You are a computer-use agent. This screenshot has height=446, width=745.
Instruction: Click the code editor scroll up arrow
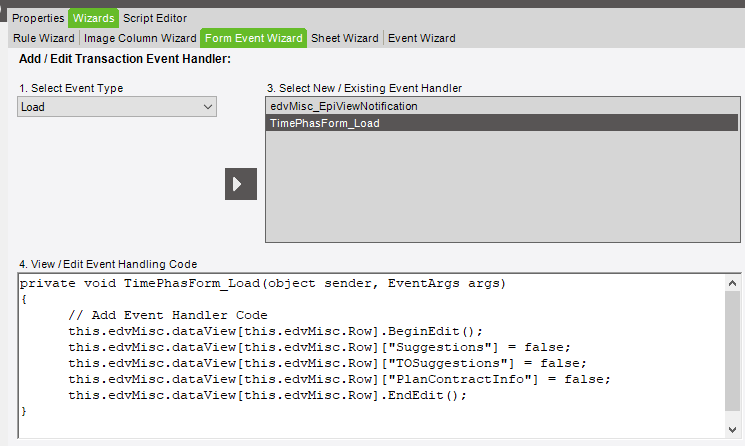pyautogui.click(x=732, y=284)
